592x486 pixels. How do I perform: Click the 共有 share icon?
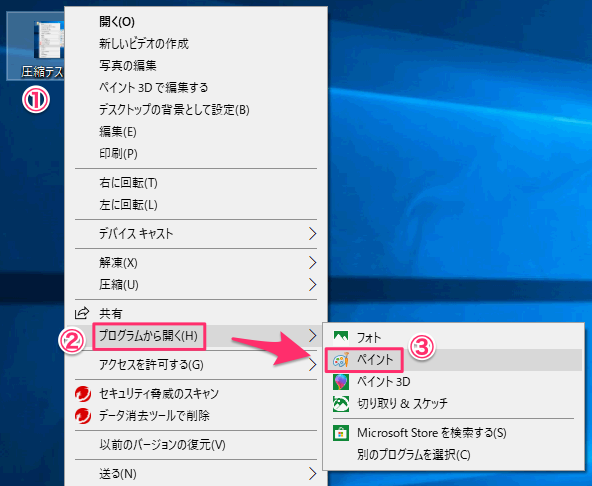click(x=82, y=313)
